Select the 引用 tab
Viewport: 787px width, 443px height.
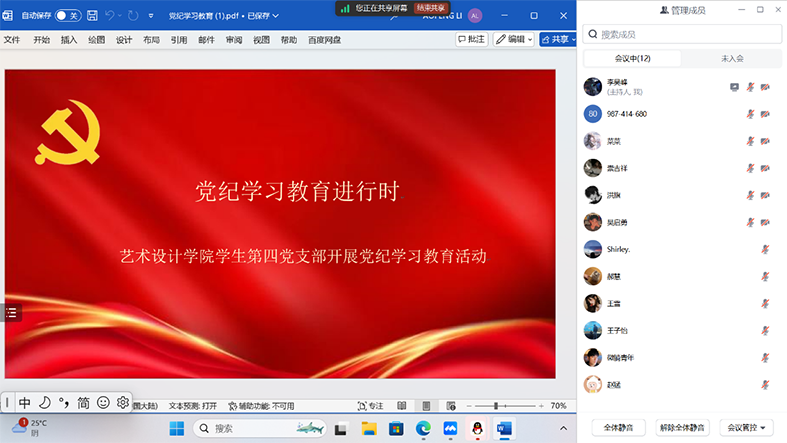[x=179, y=40]
